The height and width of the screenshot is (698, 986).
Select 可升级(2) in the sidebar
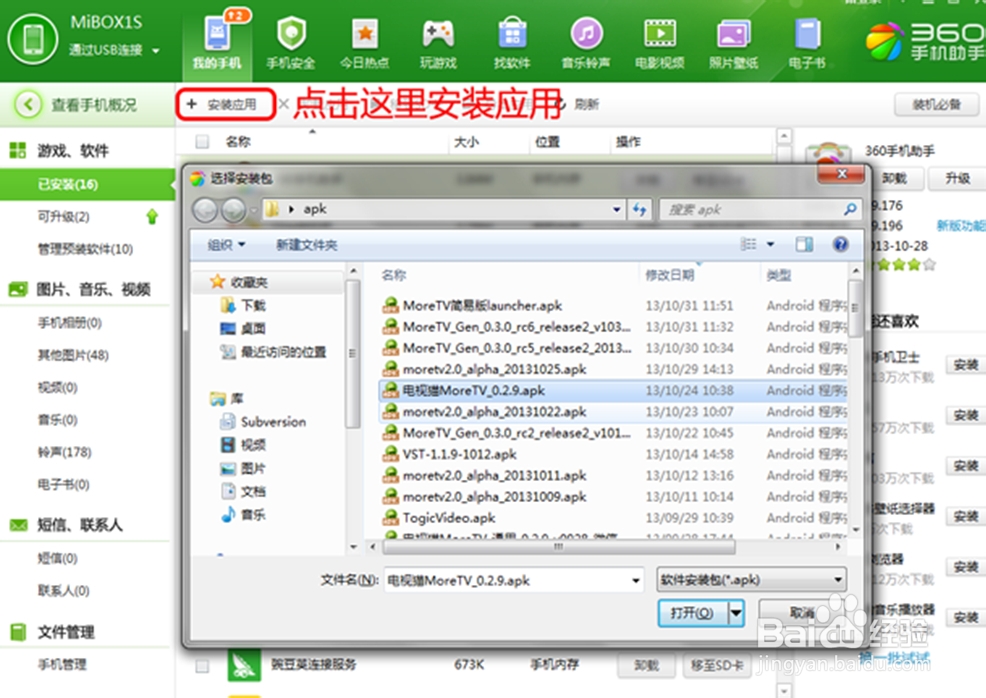point(64,217)
